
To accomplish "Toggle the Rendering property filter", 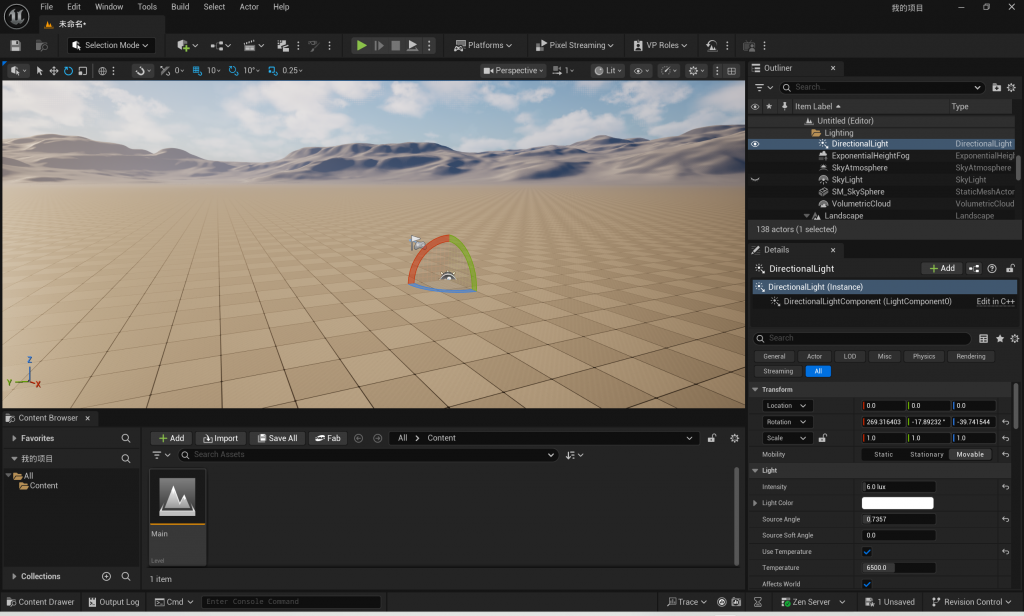I will click(x=970, y=357).
